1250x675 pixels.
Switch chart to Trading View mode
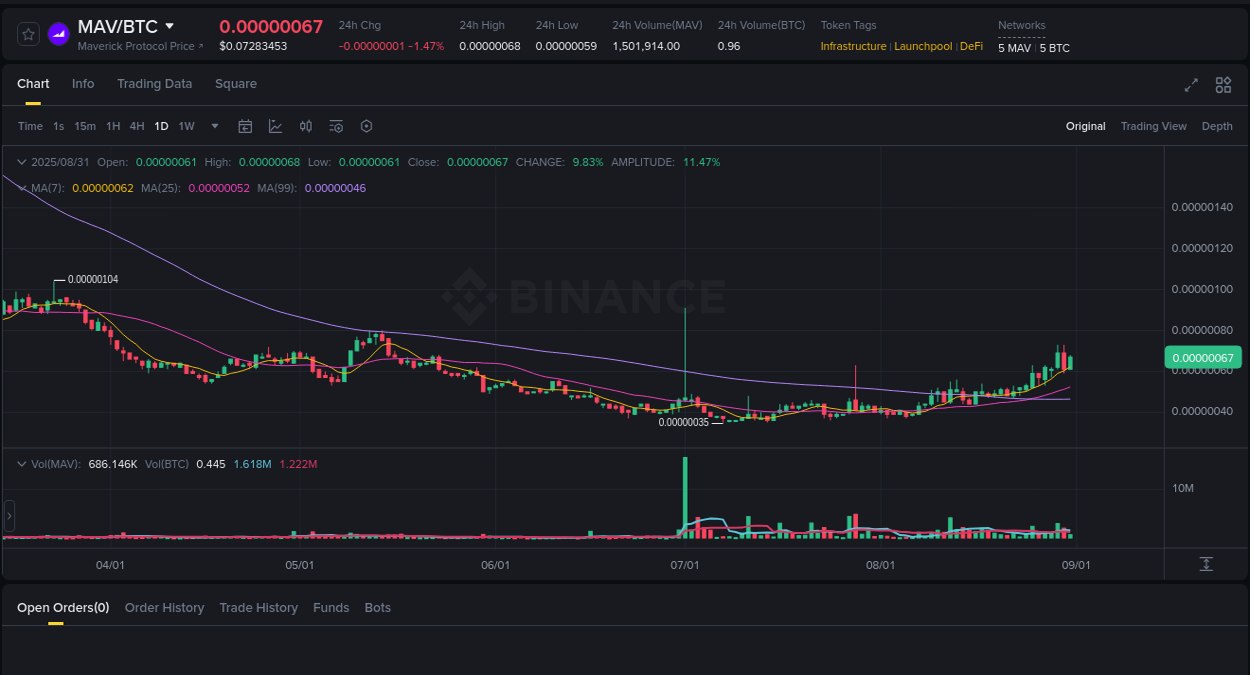coord(1153,126)
